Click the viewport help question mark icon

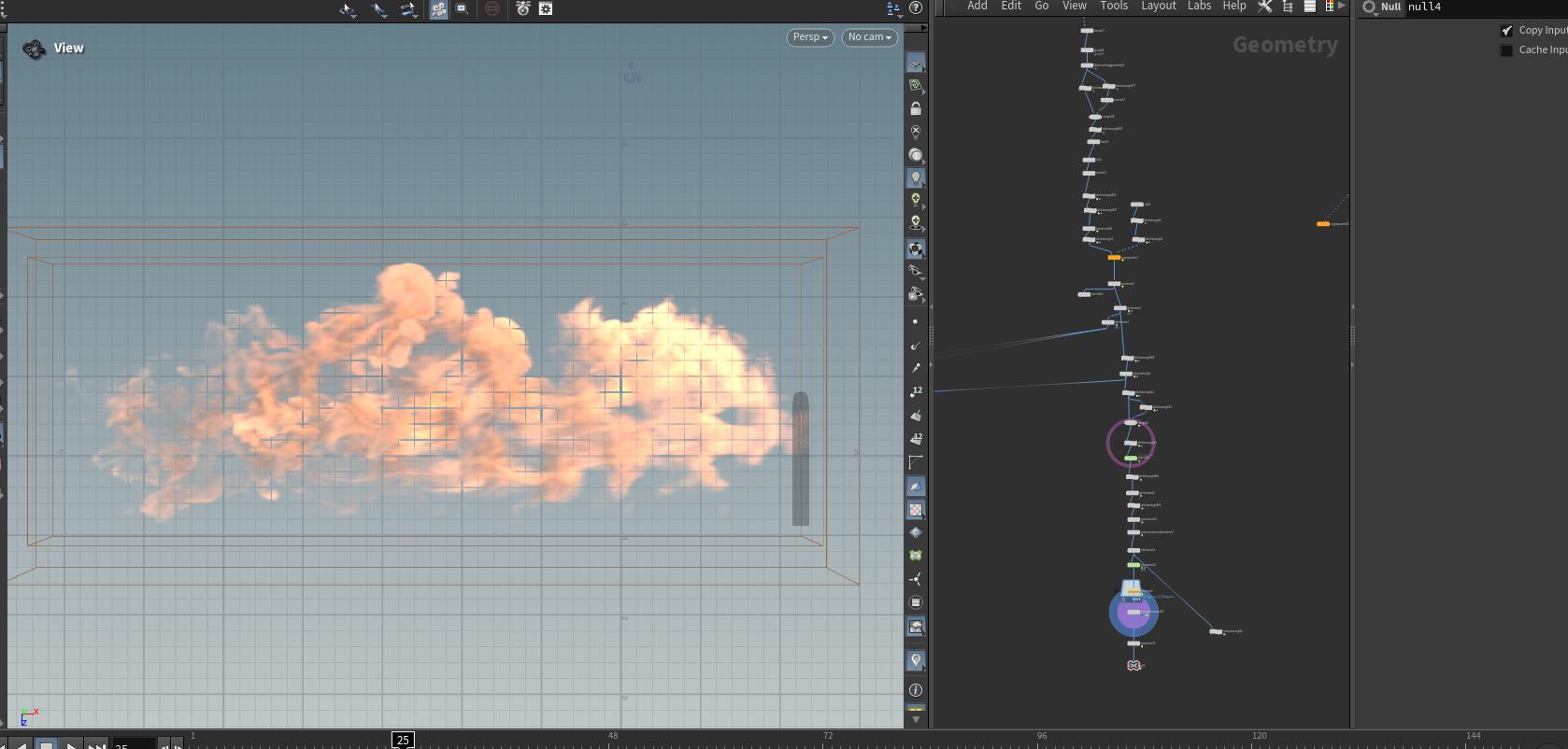tap(916, 7)
